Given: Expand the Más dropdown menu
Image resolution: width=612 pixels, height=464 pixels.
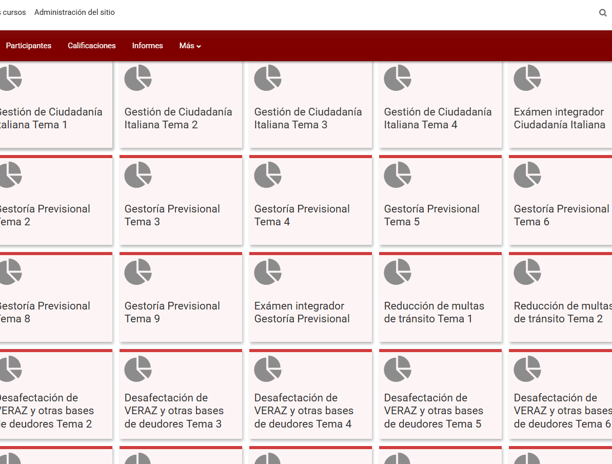Looking at the screenshot, I should point(190,46).
